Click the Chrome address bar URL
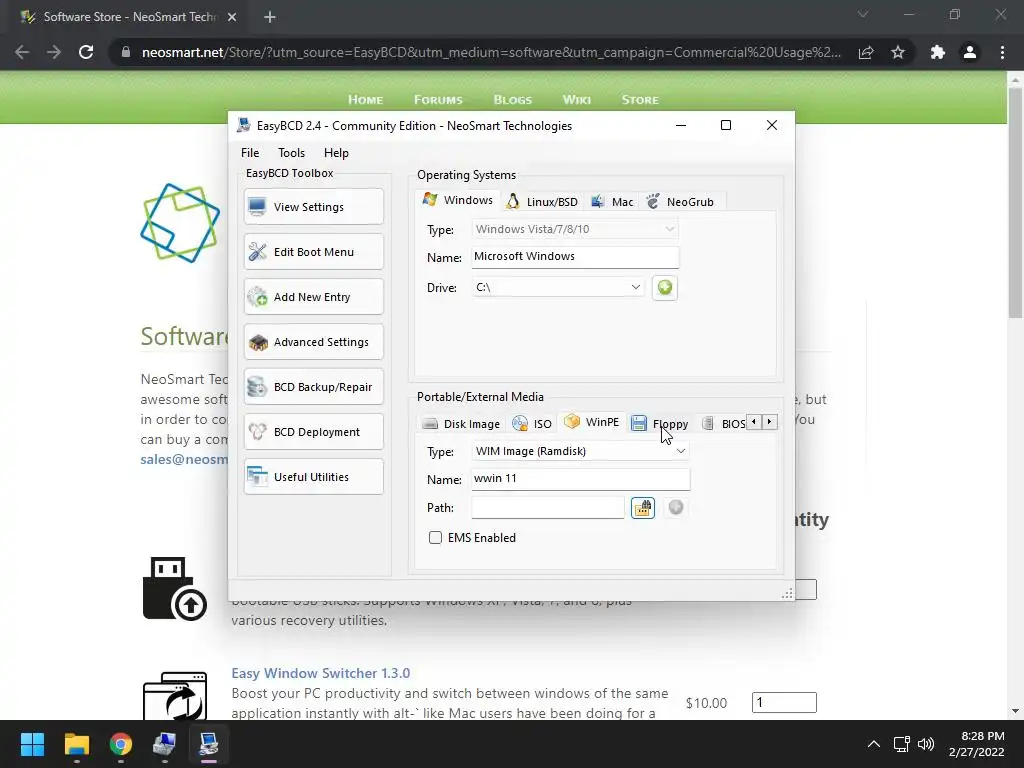This screenshot has height=768, width=1024. [491, 52]
